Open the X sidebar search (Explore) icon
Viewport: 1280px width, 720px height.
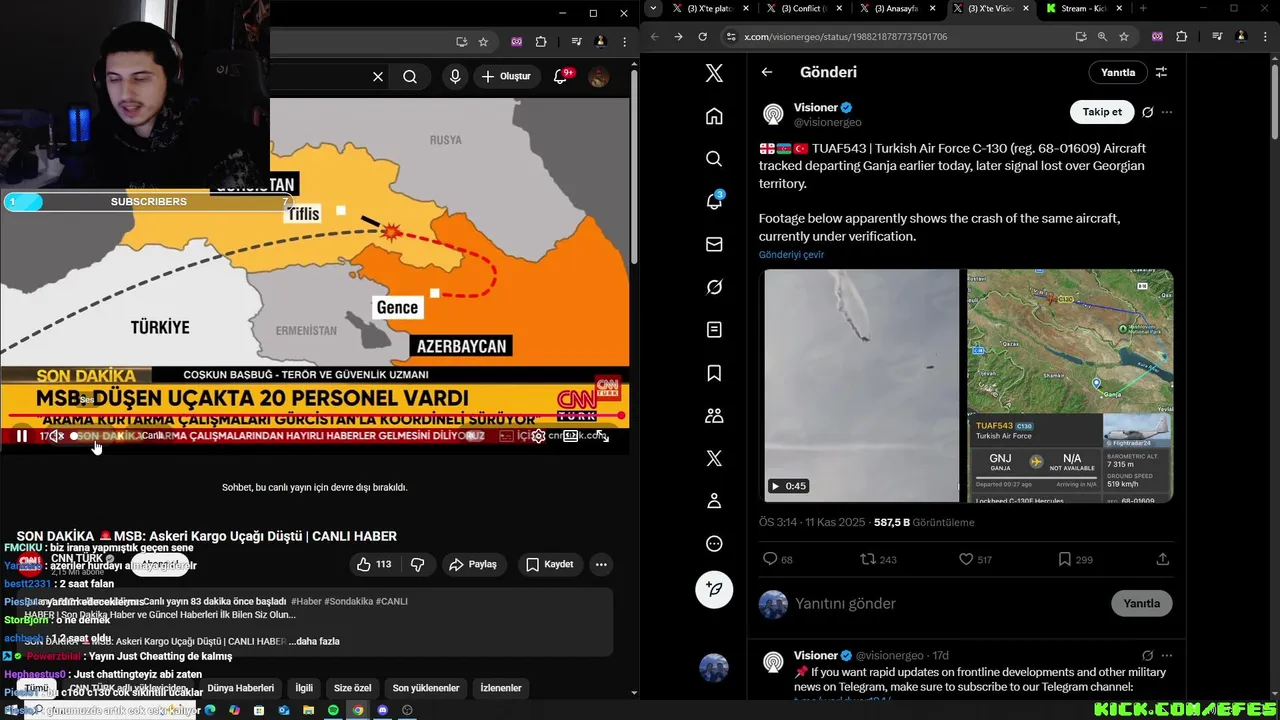(714, 159)
